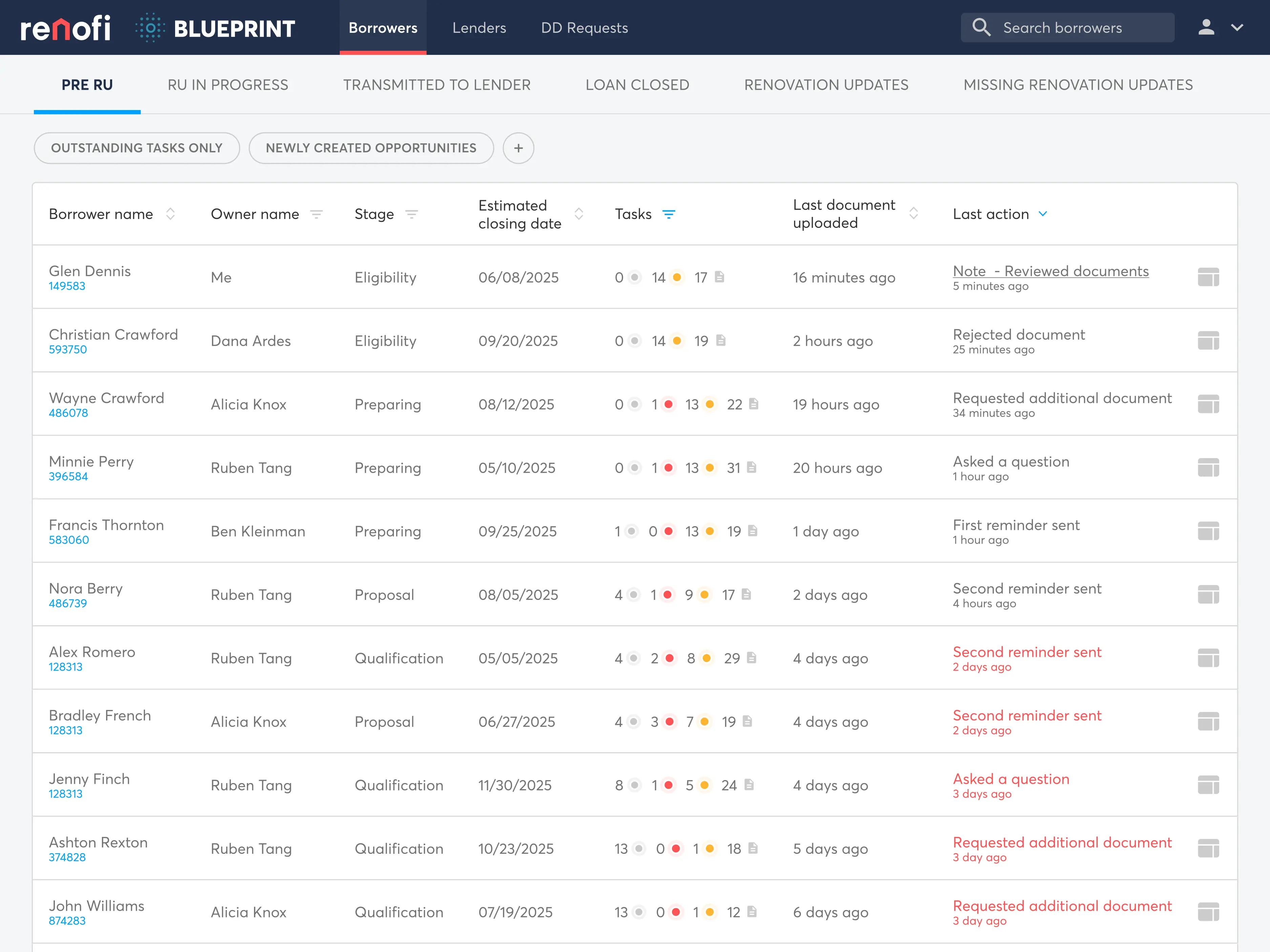Click Asked a question for Jenny Finch
1270x952 pixels.
(1011, 779)
